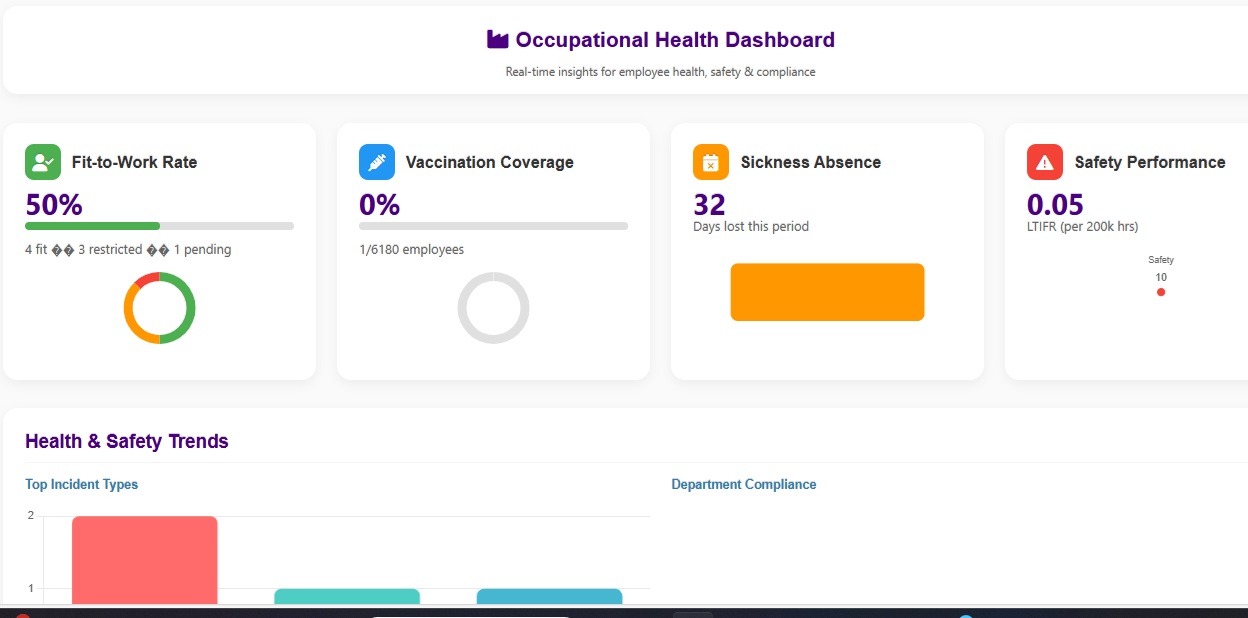Click the Days lost this period label
The image size is (1248, 618).
click(x=751, y=226)
